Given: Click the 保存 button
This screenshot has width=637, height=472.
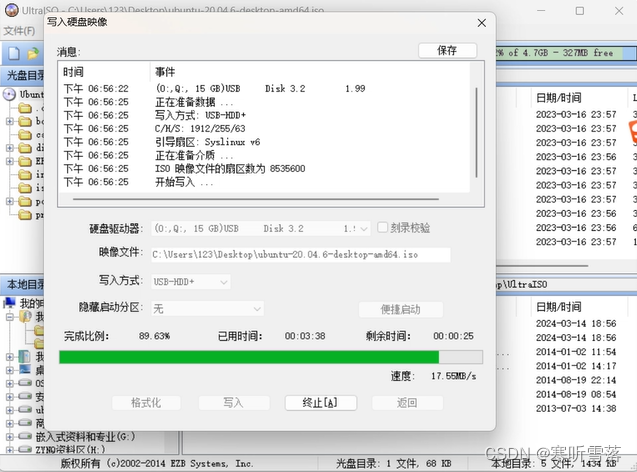Looking at the screenshot, I should (447, 50).
